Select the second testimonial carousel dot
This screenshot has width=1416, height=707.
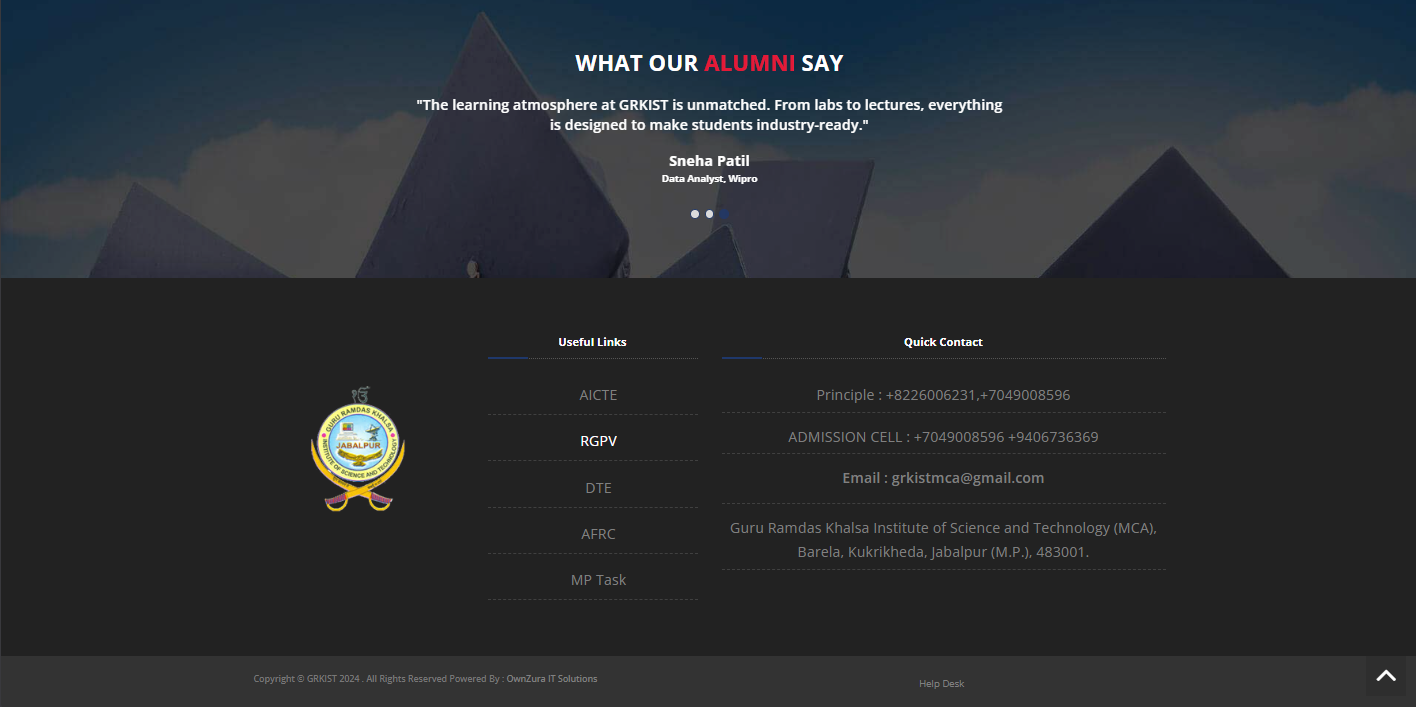(710, 213)
